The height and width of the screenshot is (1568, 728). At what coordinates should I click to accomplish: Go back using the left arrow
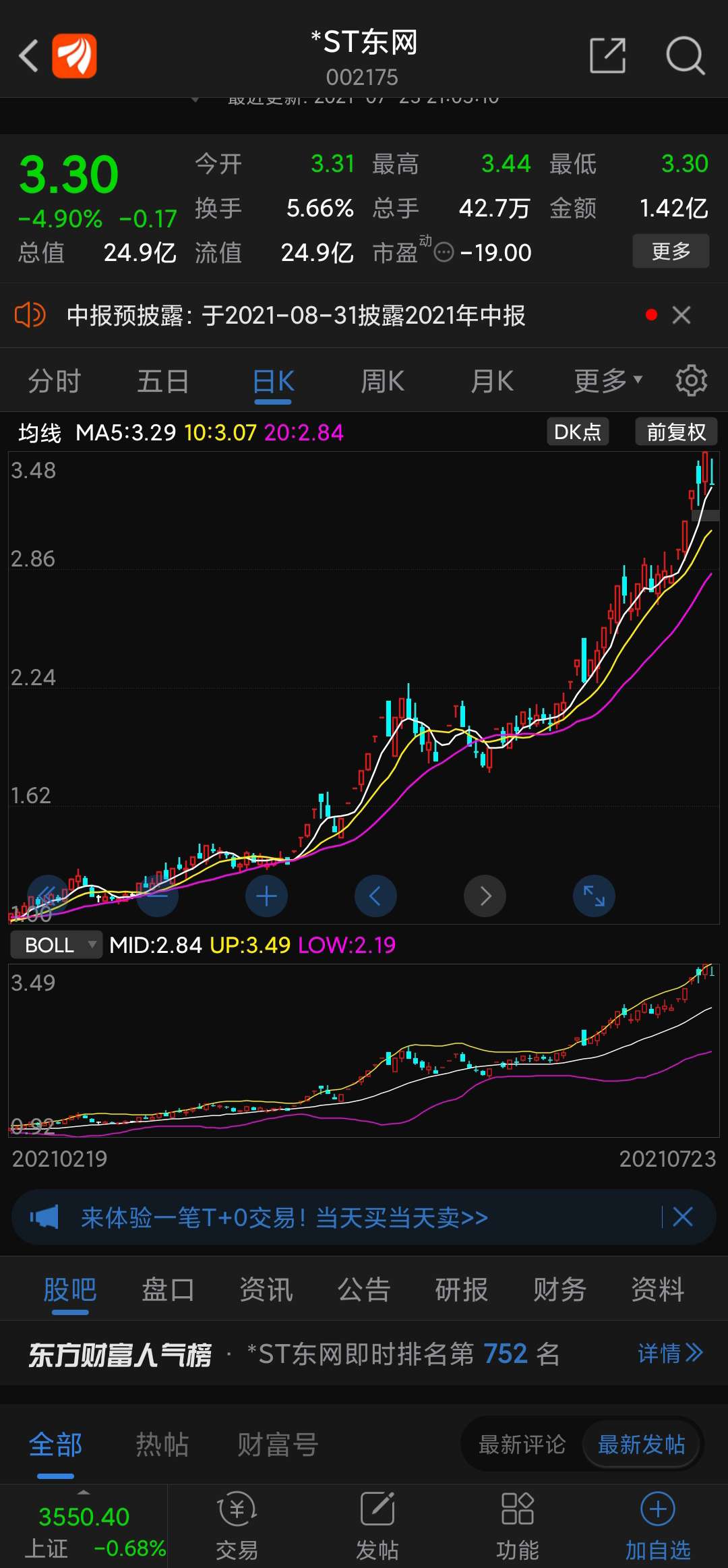[x=28, y=55]
